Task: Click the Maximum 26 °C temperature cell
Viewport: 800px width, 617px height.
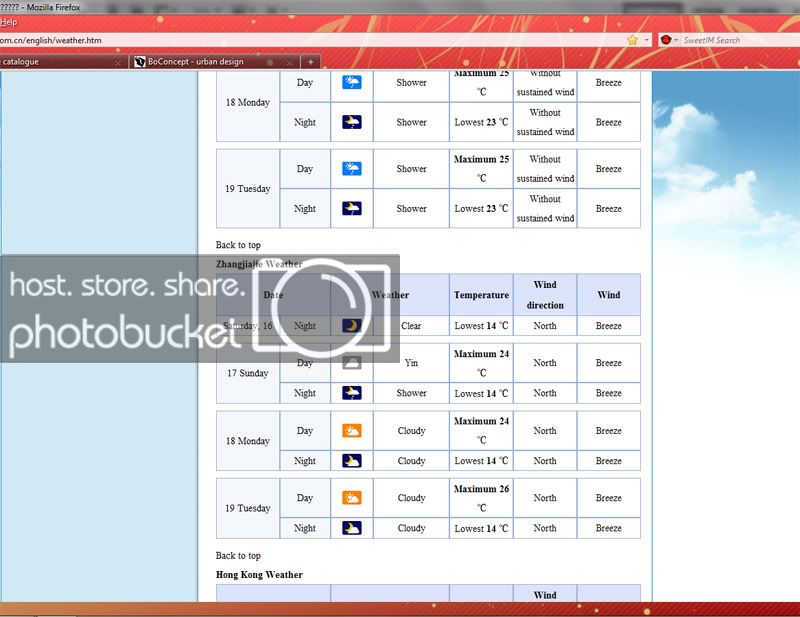Action: 481,498
